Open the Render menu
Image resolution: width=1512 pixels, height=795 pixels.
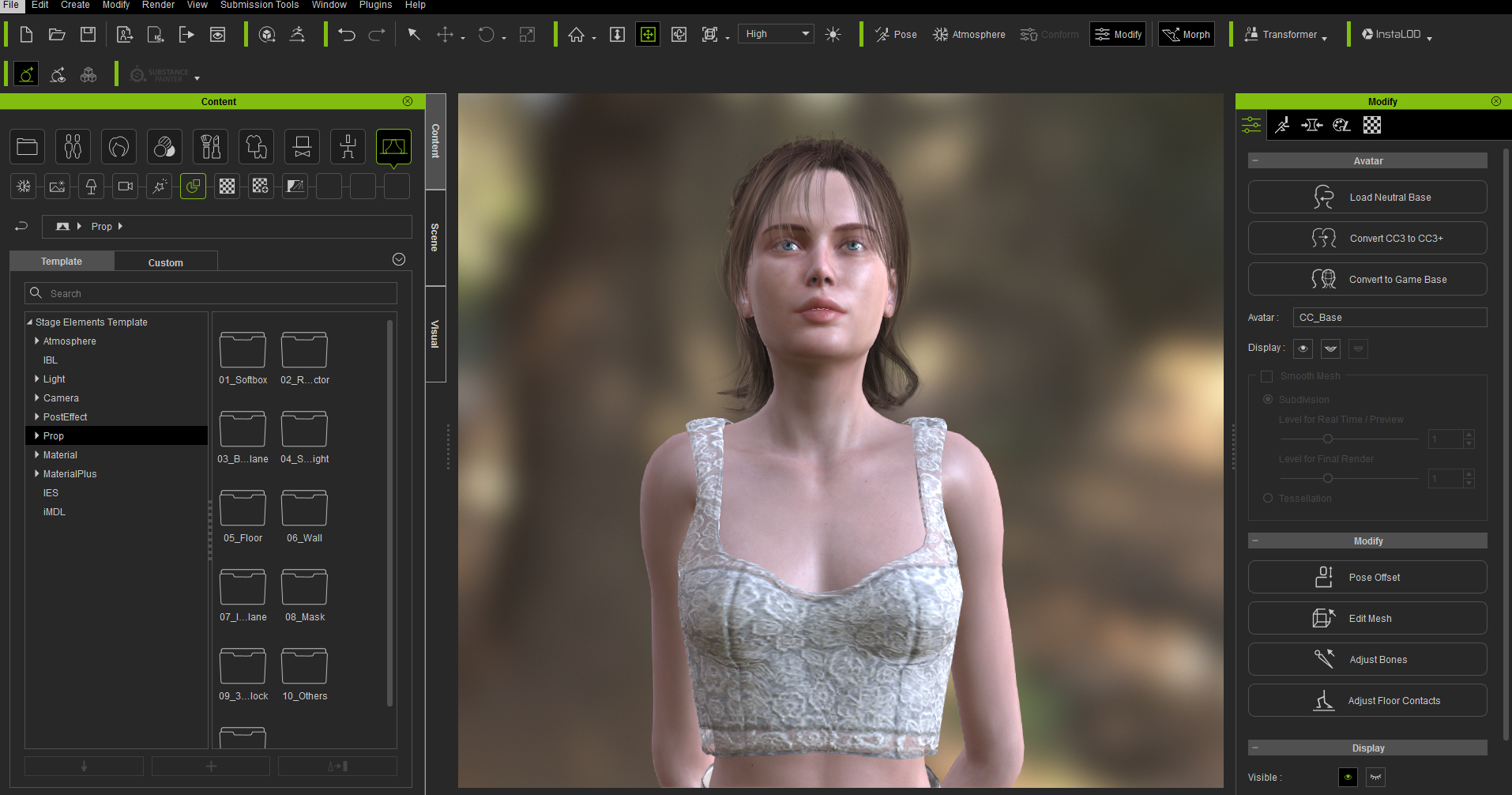pyautogui.click(x=158, y=6)
